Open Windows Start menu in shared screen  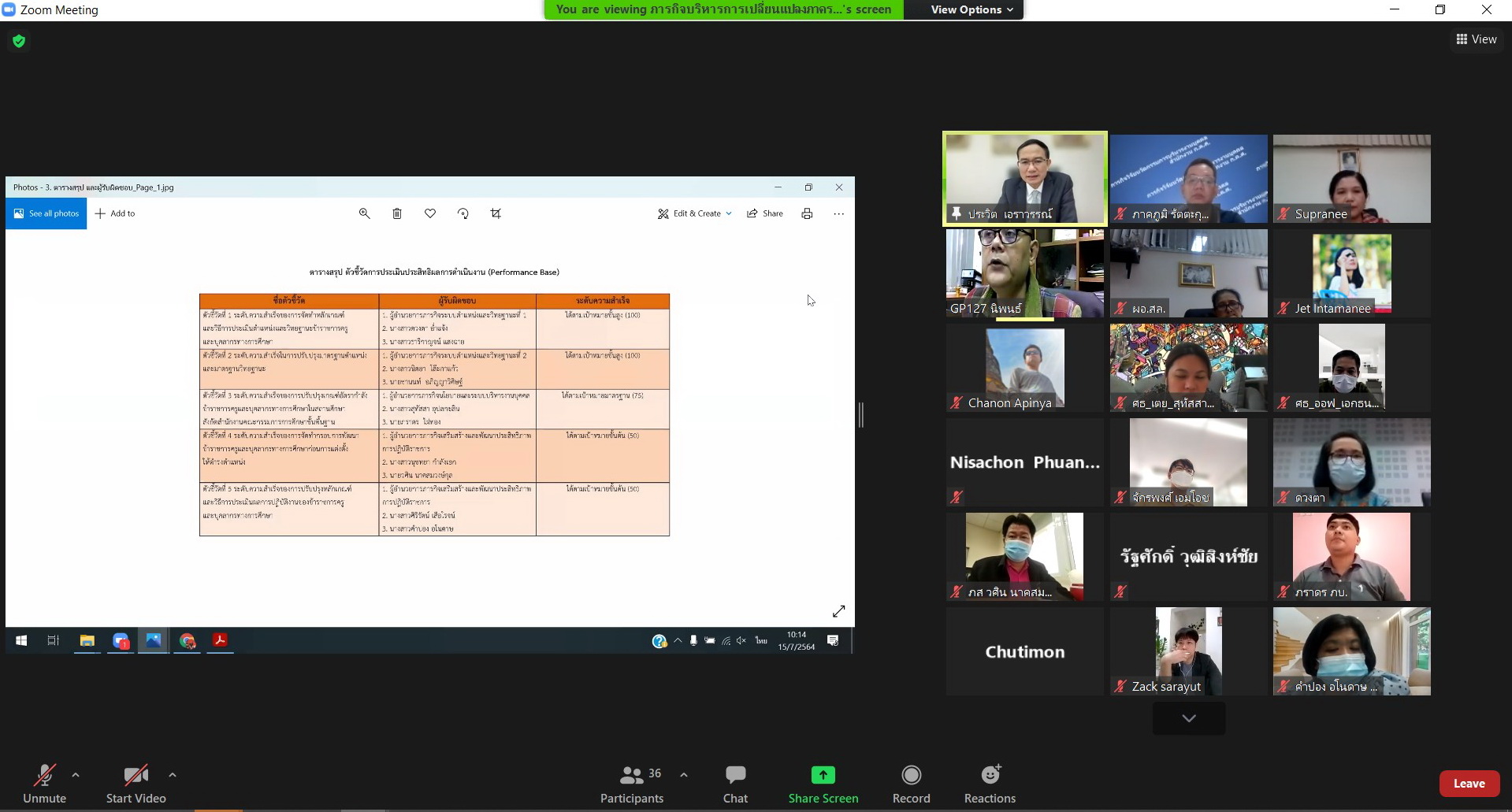[x=21, y=641]
